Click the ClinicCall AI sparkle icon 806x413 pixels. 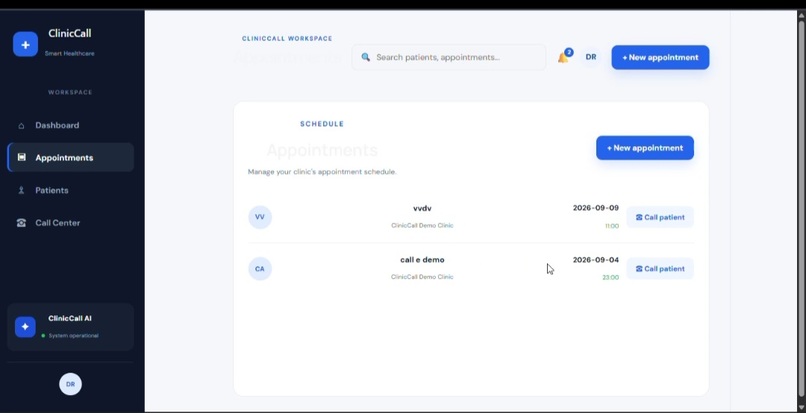coord(25,327)
